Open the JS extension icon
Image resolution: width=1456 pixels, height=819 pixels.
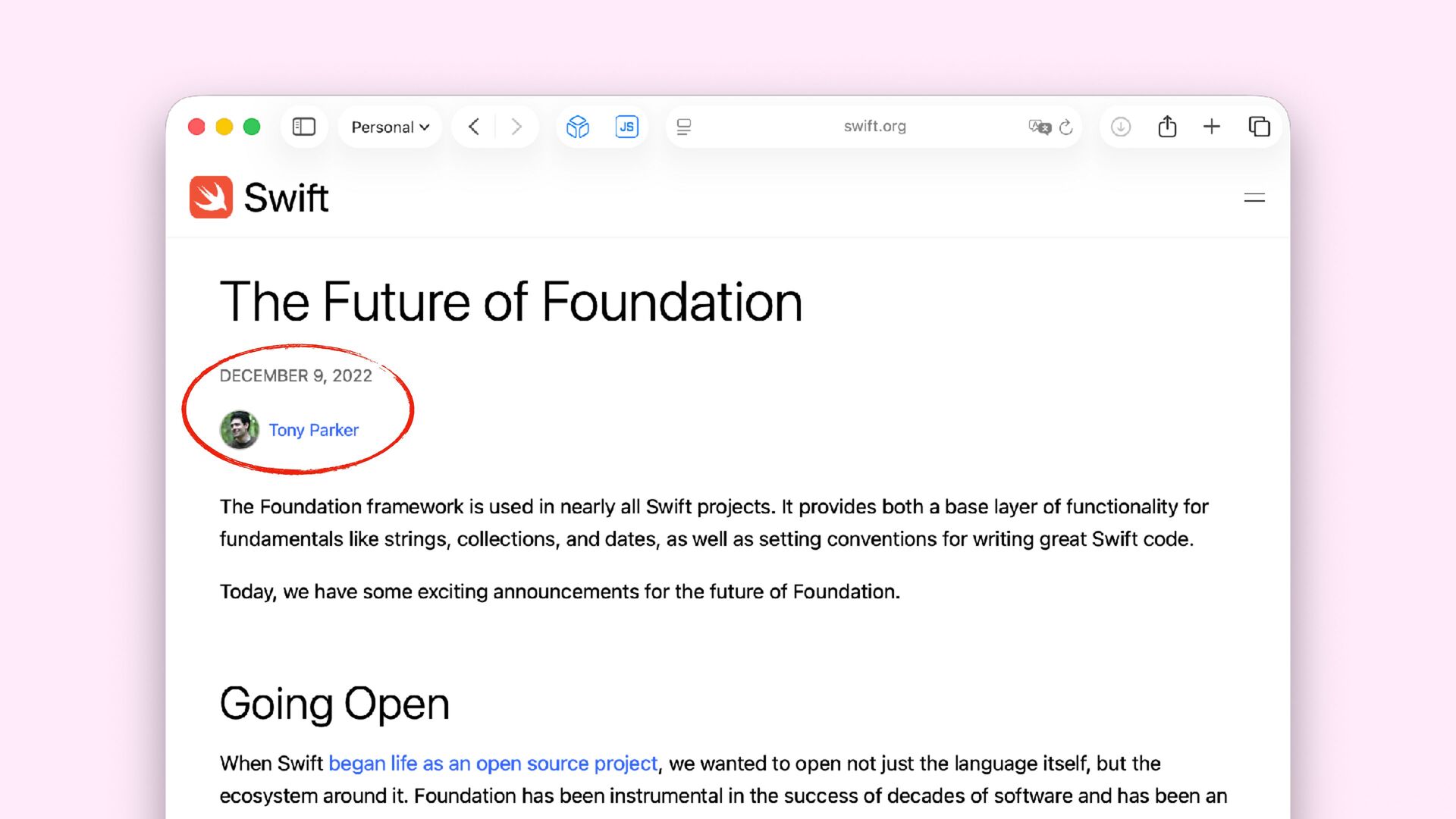(x=626, y=127)
